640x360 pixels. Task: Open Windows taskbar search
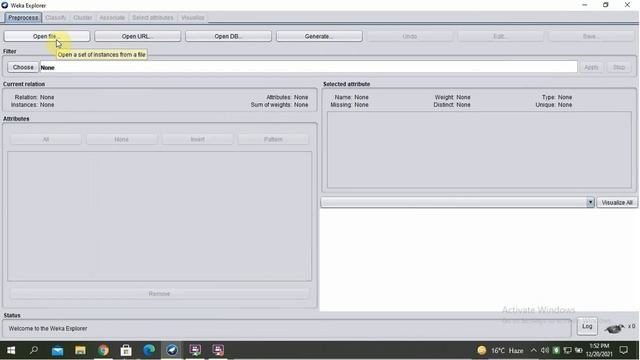pyautogui.click(x=34, y=350)
